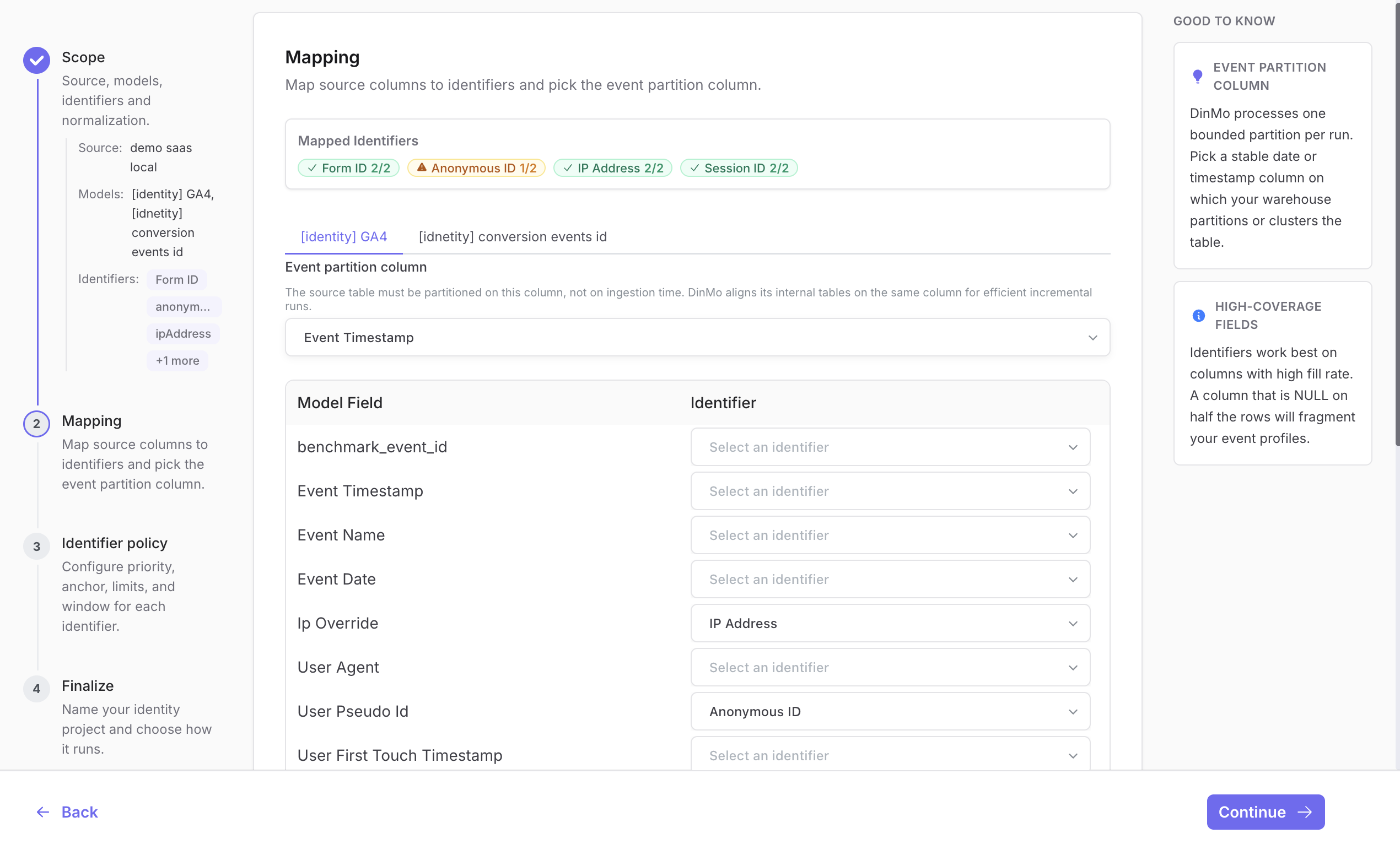Click the warning icon in Anonymous ID chip
Viewport: 1400px width, 844px height.
tap(421, 167)
